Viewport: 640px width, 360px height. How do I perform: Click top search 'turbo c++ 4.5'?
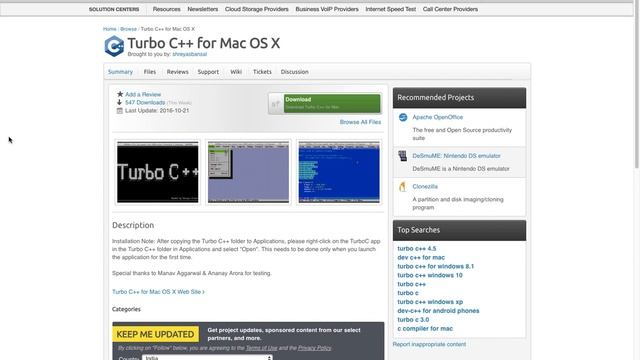(417, 249)
